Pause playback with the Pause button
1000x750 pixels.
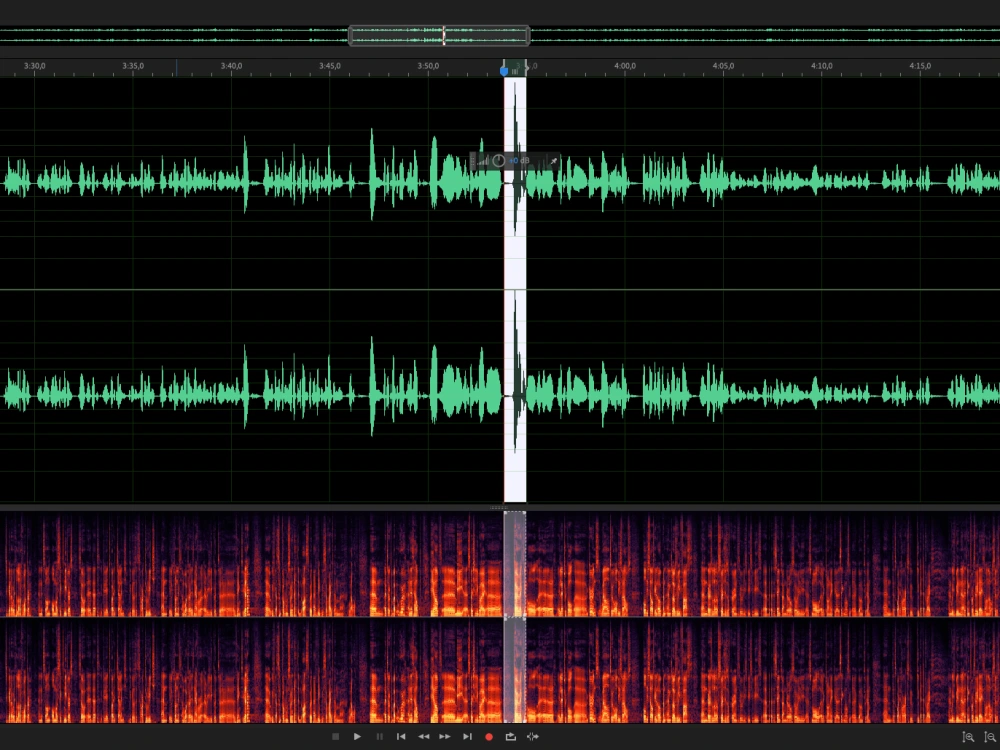click(379, 737)
